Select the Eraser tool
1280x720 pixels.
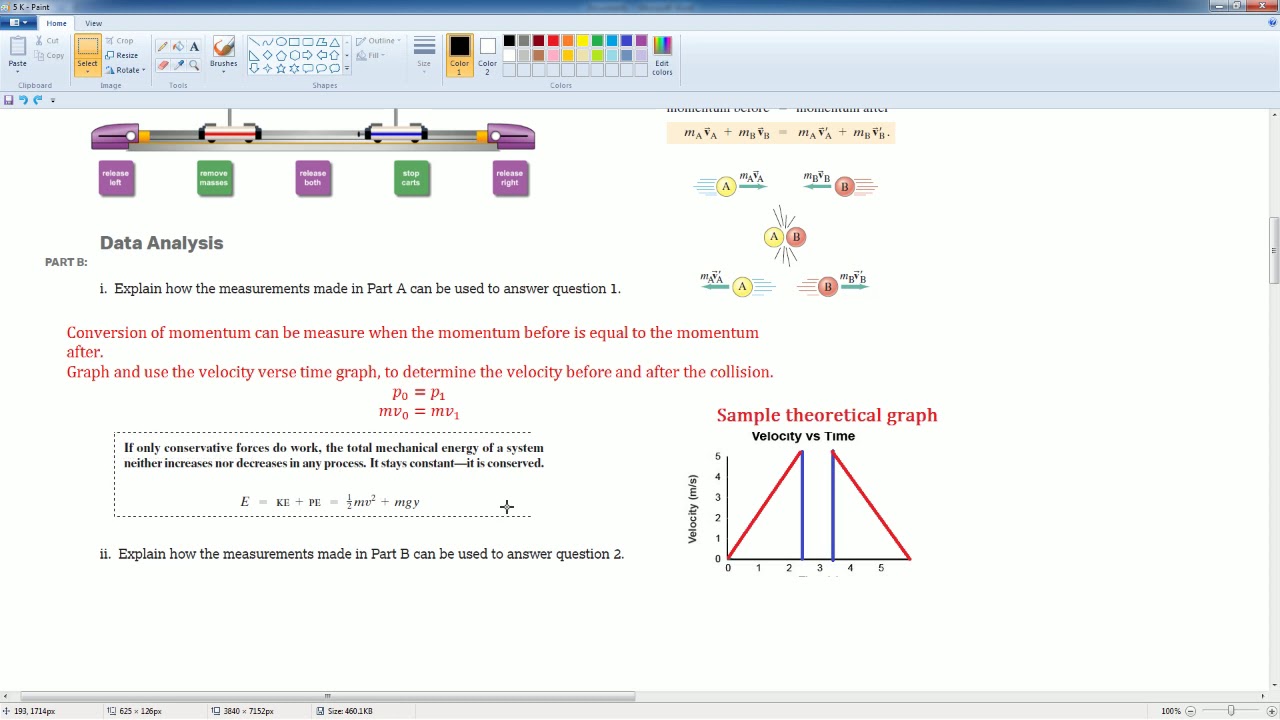pyautogui.click(x=162, y=65)
